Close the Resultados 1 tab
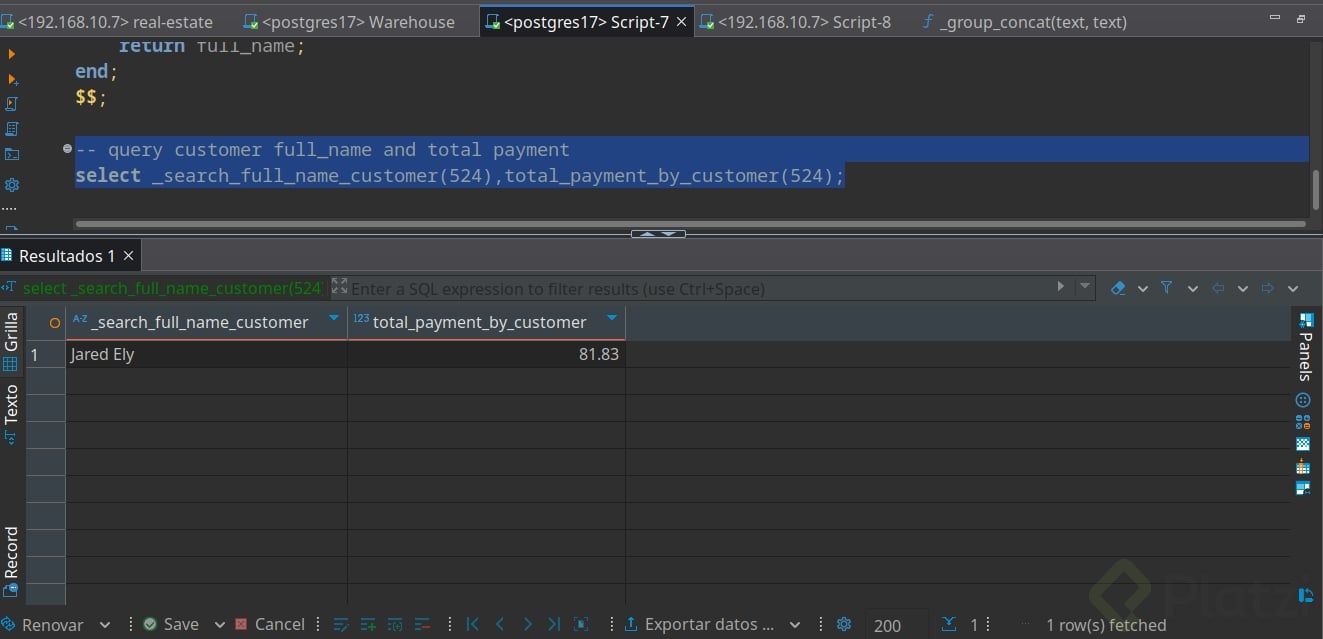The image size is (1323, 639). (x=128, y=256)
